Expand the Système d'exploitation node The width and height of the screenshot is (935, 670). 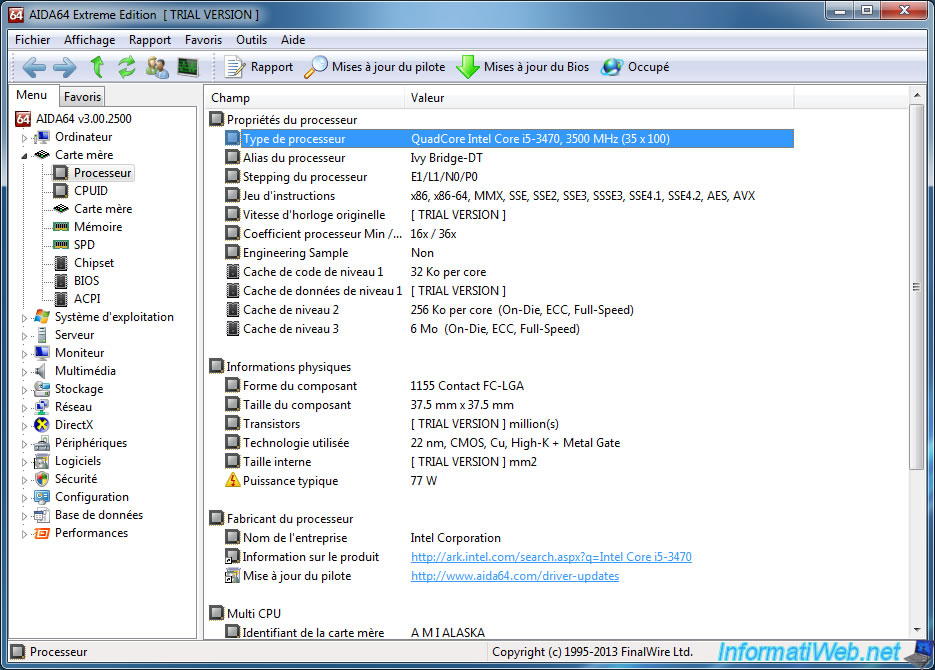tap(24, 318)
